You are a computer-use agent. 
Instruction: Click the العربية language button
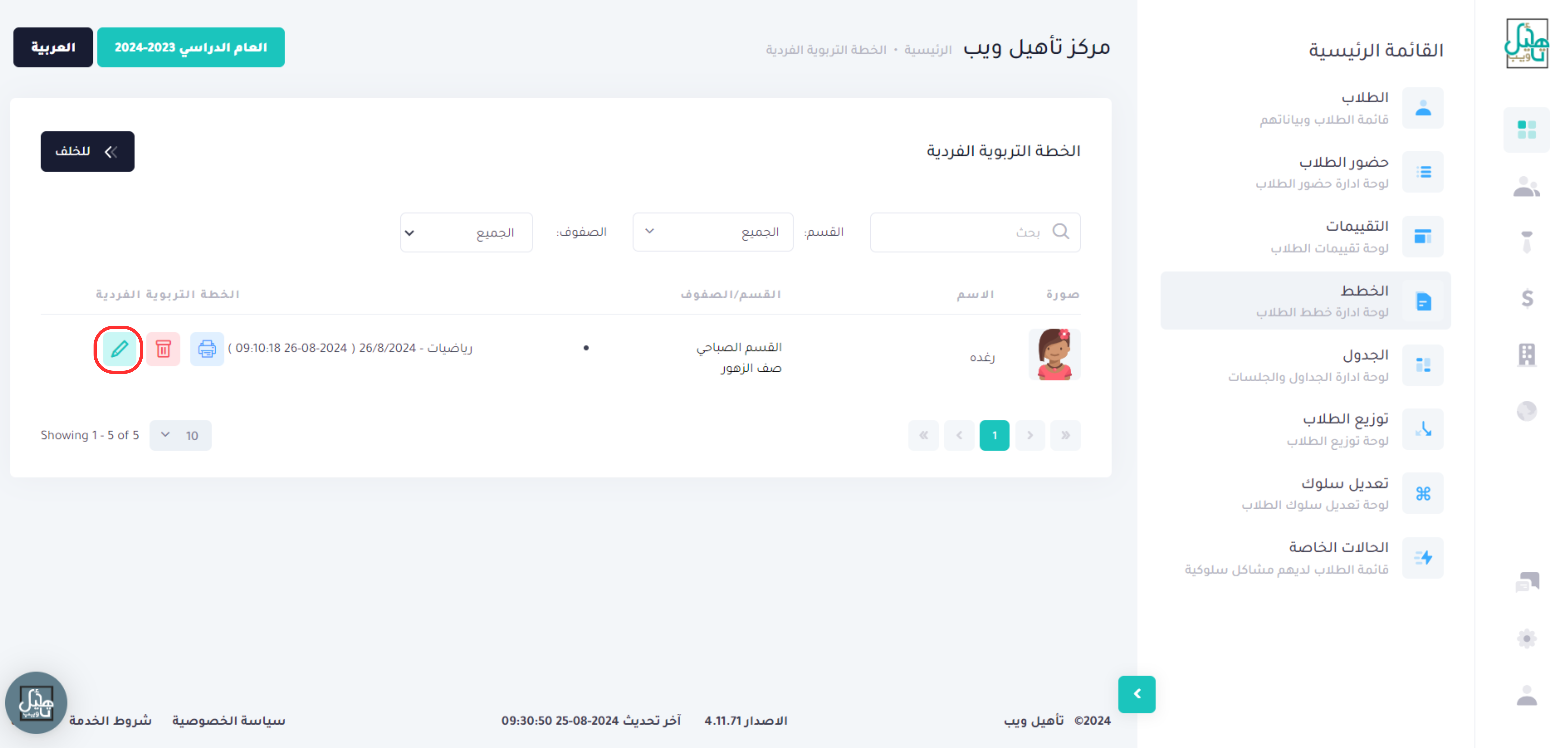53,47
